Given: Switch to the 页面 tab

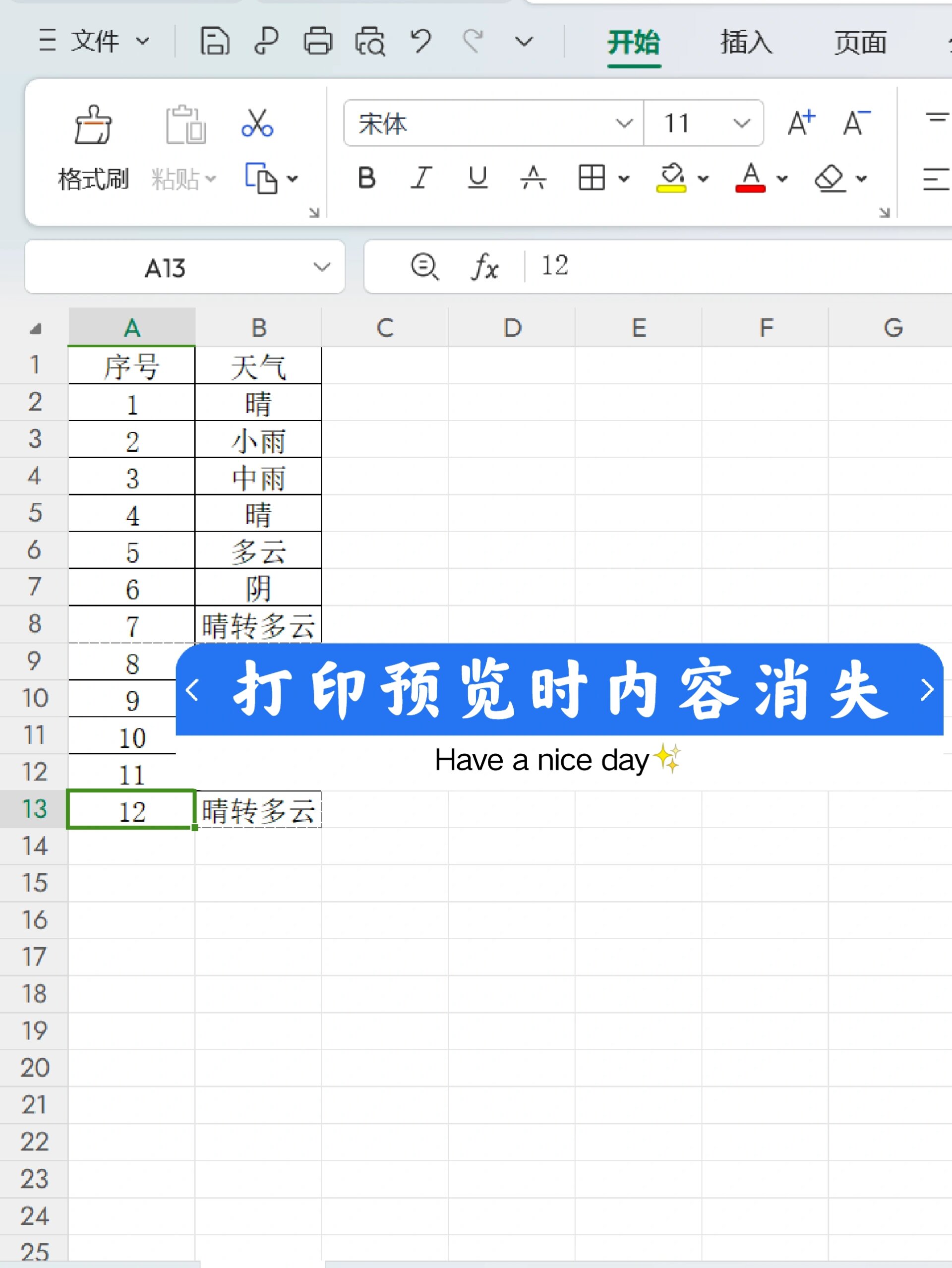Looking at the screenshot, I should tap(860, 43).
